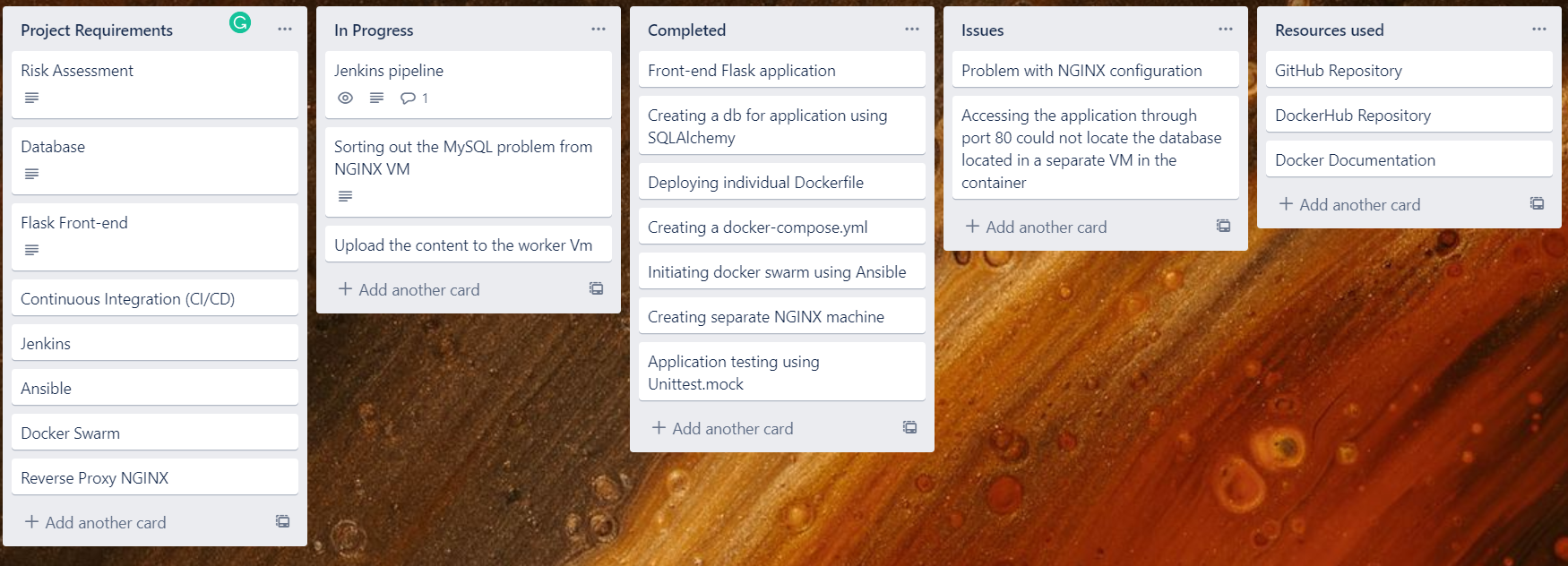Add another card to Project Requirements
1568x566 pixels.
[95, 522]
